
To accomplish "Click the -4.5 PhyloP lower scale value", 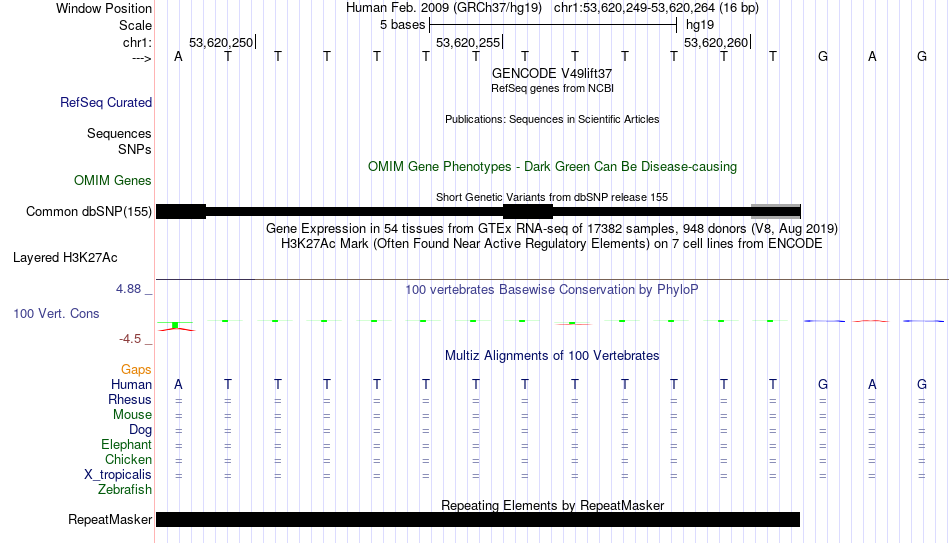I will pos(130,339).
